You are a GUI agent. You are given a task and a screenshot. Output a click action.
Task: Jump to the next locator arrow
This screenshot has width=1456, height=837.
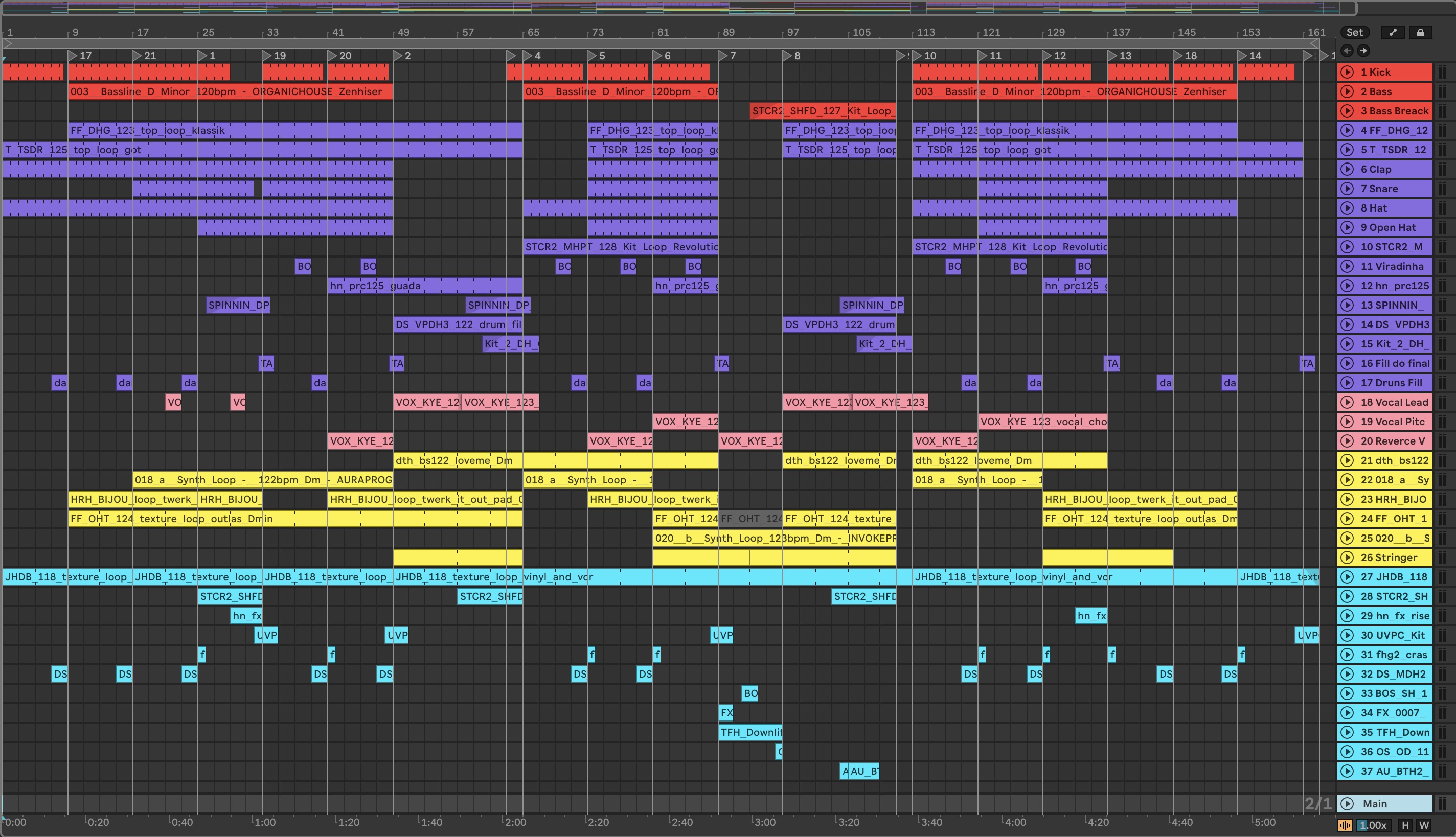[x=1363, y=51]
